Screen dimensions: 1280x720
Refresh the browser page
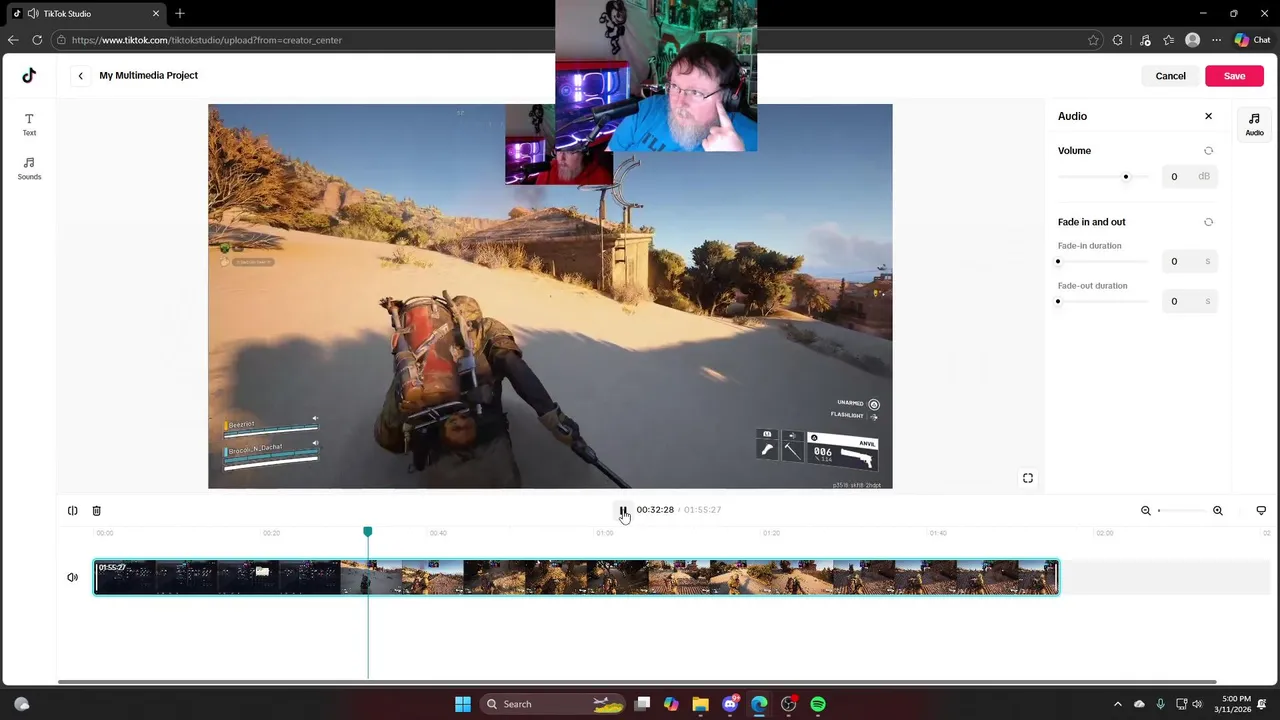coord(37,40)
